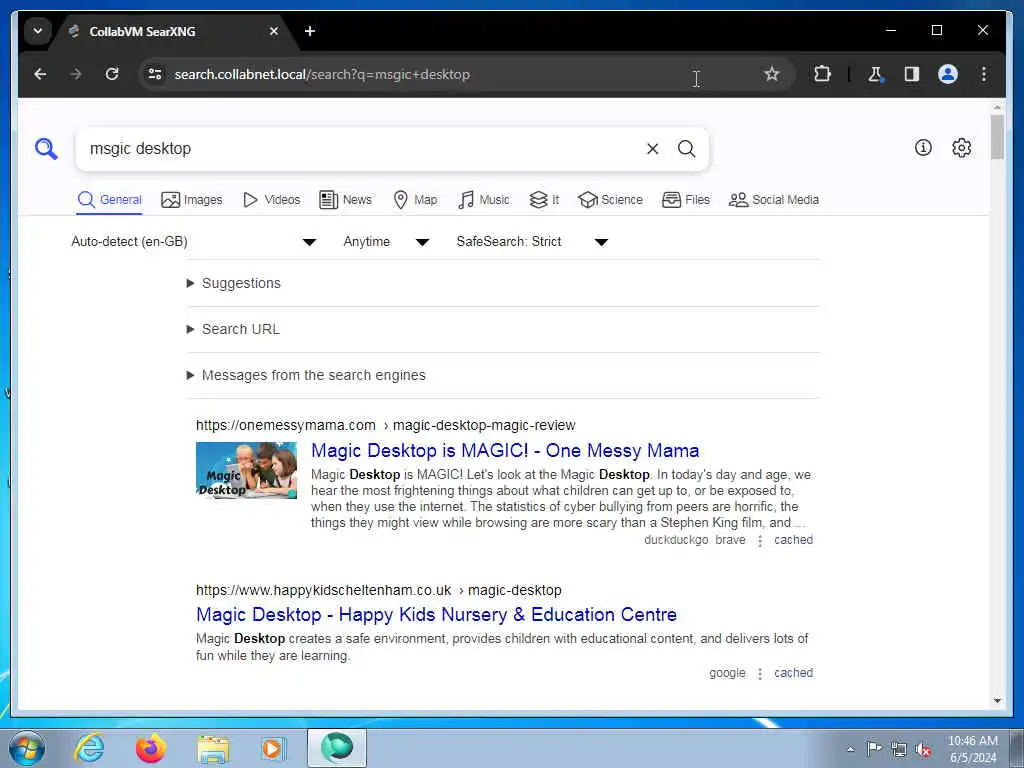Open the Windows Start menu
Screen dimensions: 1024x768
pos(27,748)
